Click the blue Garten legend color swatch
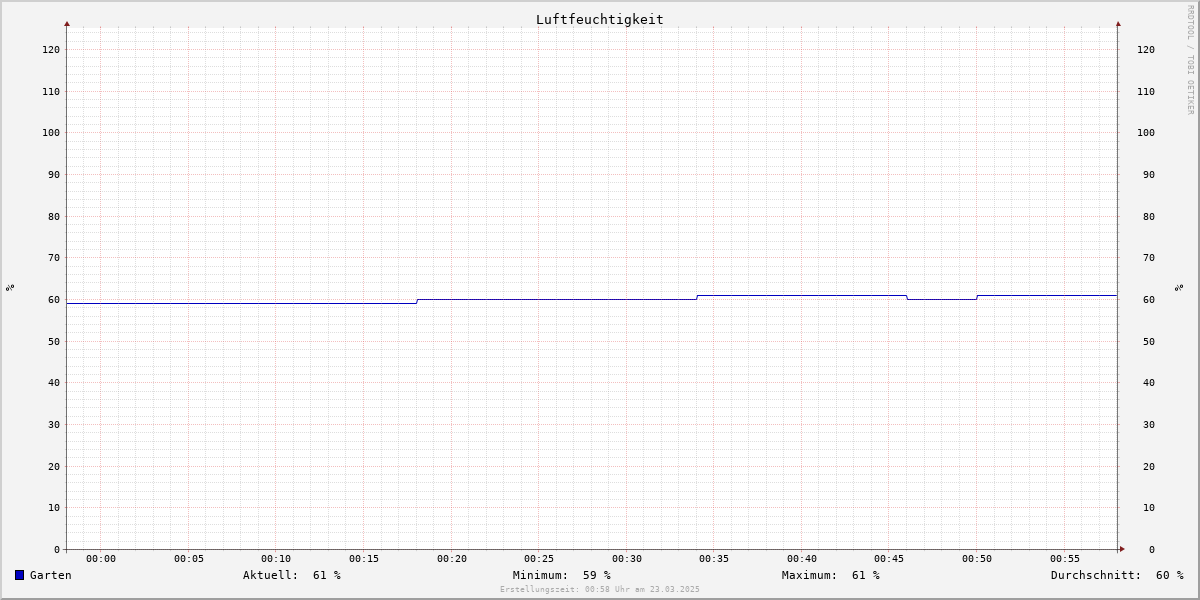 pyautogui.click(x=19, y=575)
